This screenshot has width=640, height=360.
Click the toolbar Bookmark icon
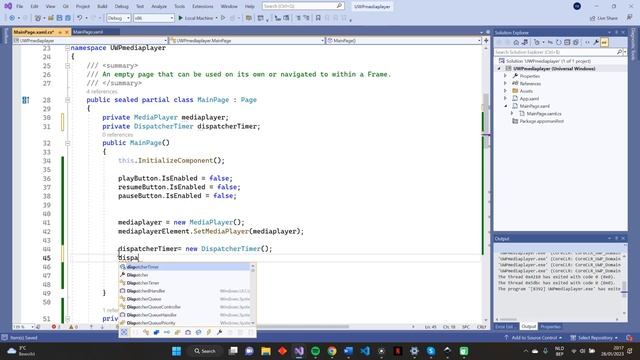[318, 18]
